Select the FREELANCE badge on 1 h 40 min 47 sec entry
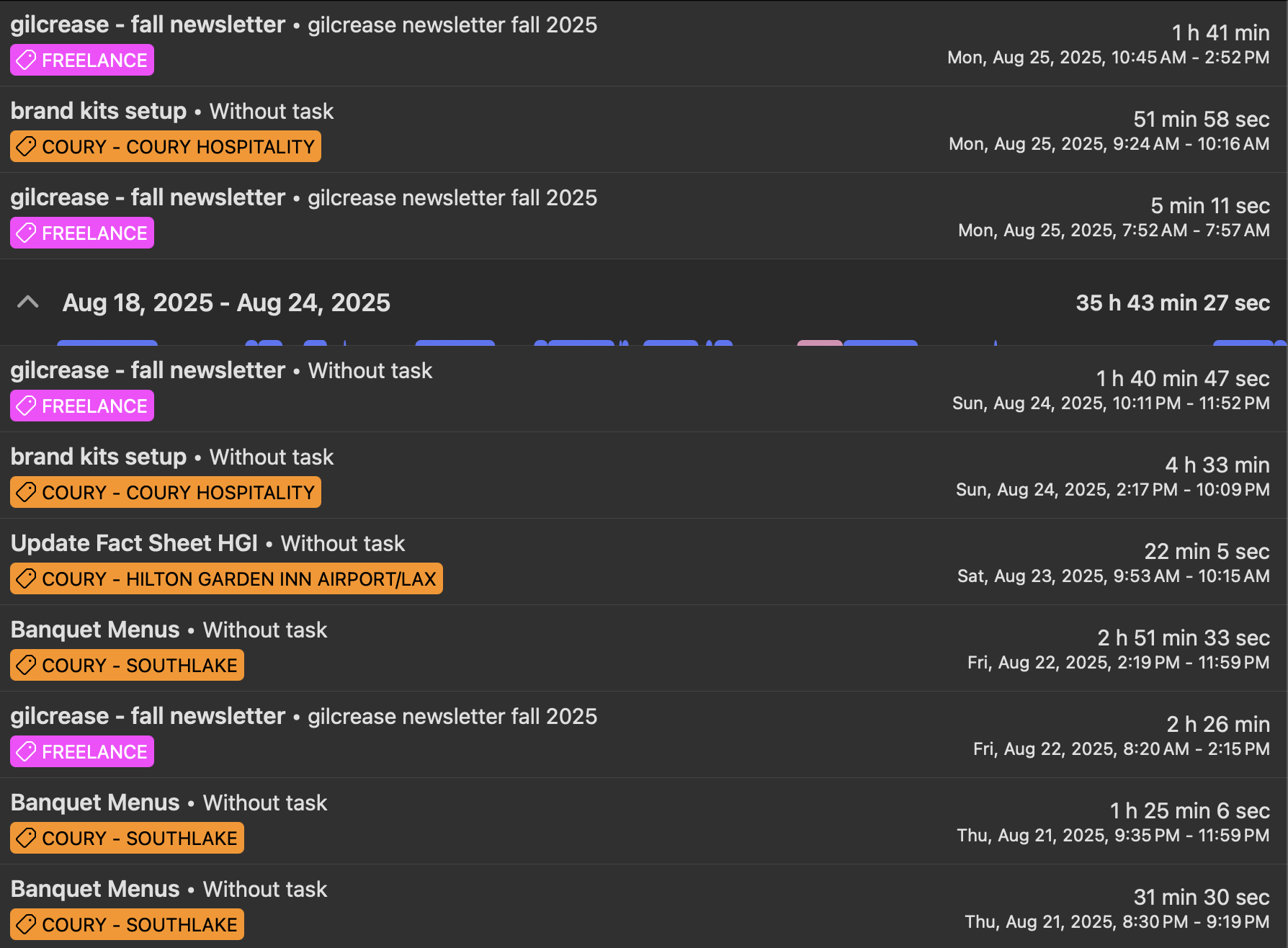Image resolution: width=1288 pixels, height=948 pixels. click(x=82, y=406)
